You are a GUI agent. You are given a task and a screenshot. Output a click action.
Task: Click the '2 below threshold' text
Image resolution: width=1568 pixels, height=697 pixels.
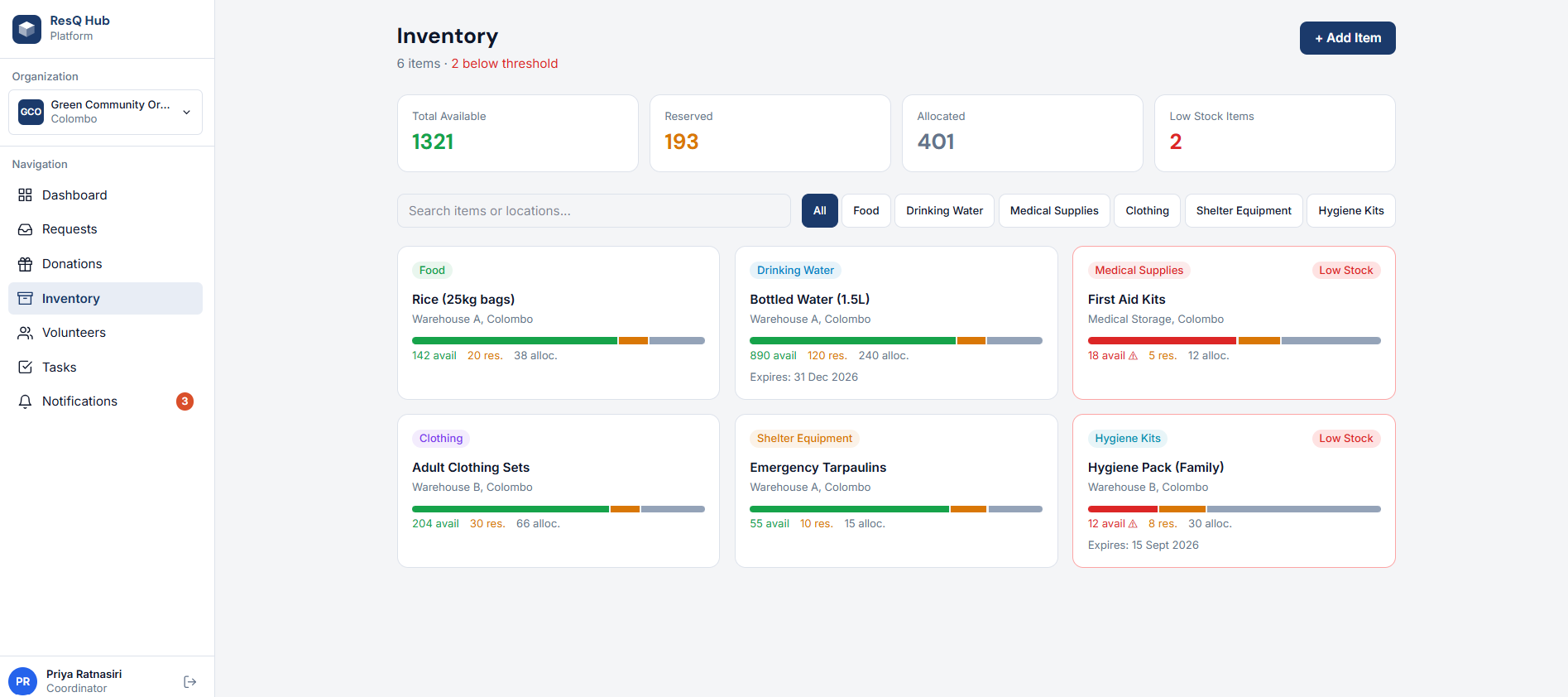point(505,64)
